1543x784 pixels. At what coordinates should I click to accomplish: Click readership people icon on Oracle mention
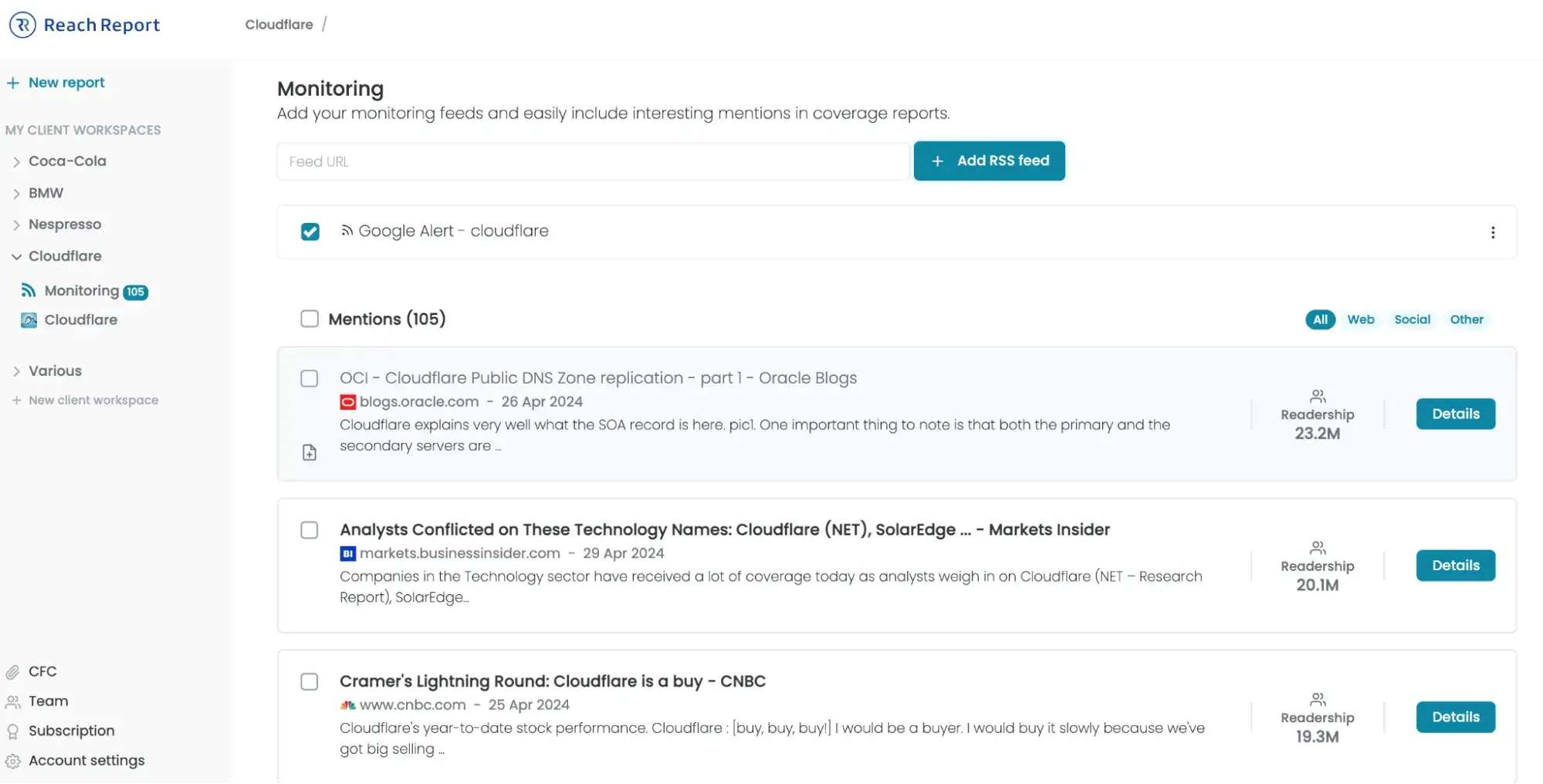[1318, 397]
